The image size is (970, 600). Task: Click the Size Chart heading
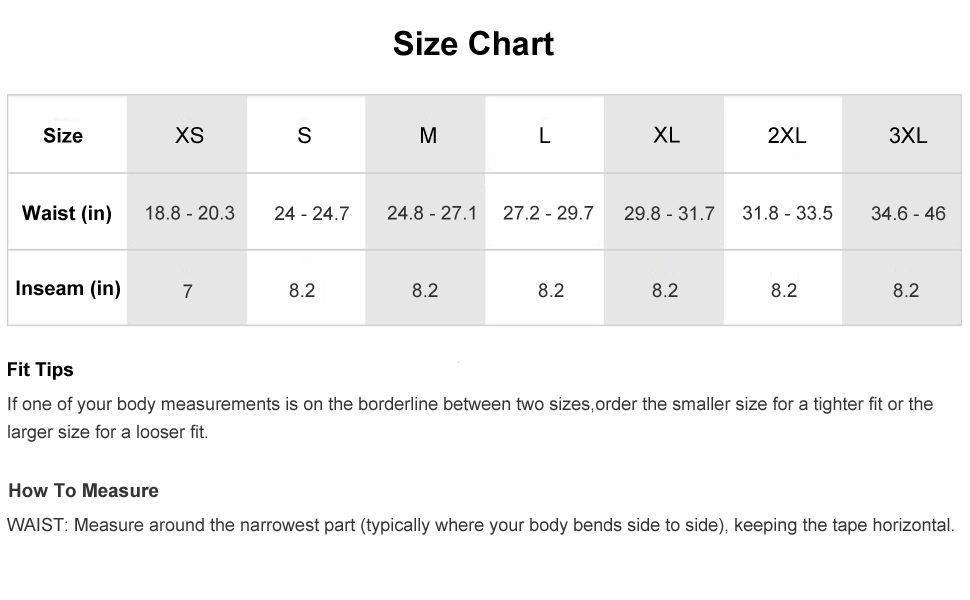pos(473,44)
